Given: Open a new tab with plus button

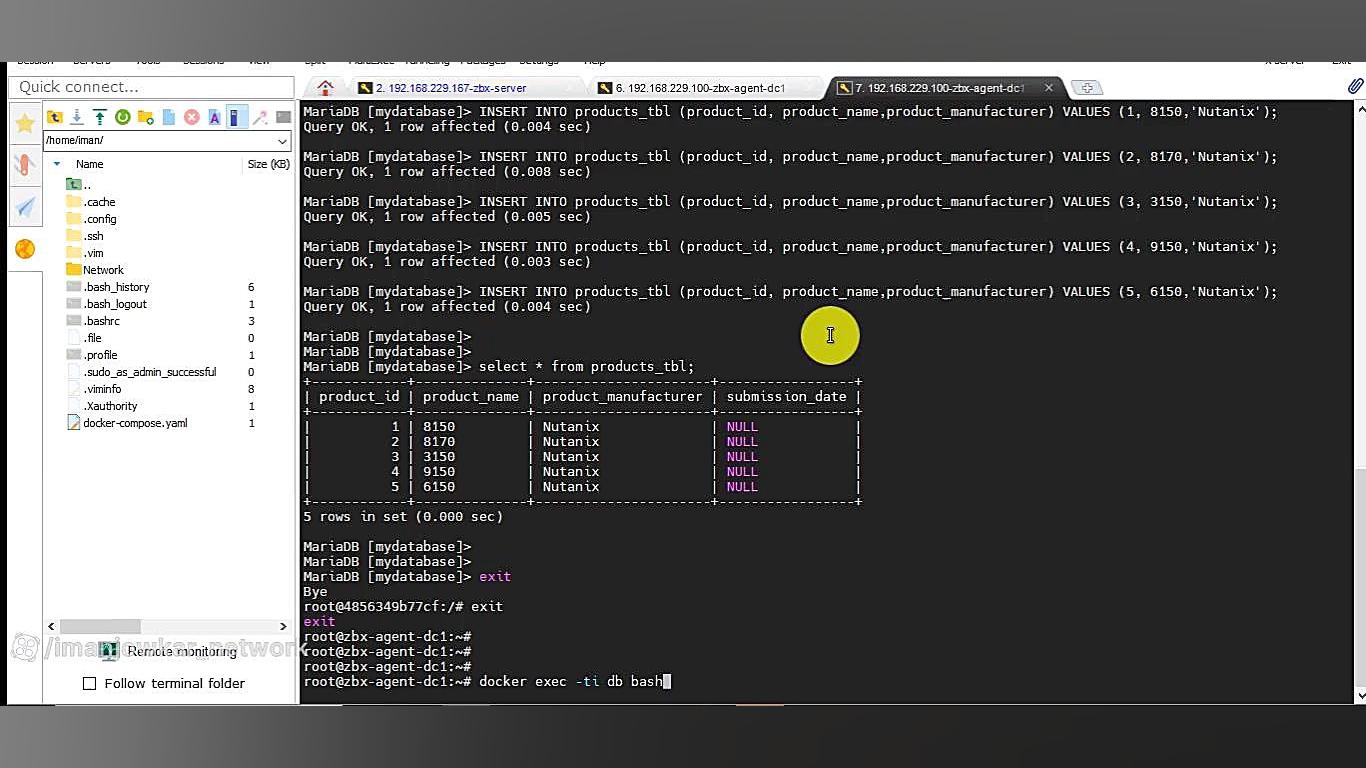Looking at the screenshot, I should (x=1087, y=88).
